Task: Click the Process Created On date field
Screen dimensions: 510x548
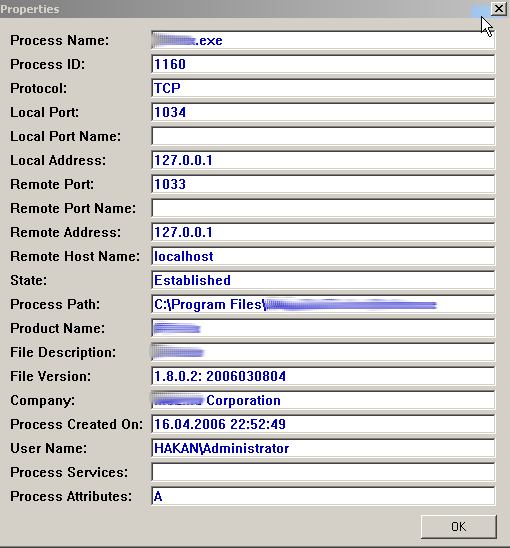Action: [323, 424]
